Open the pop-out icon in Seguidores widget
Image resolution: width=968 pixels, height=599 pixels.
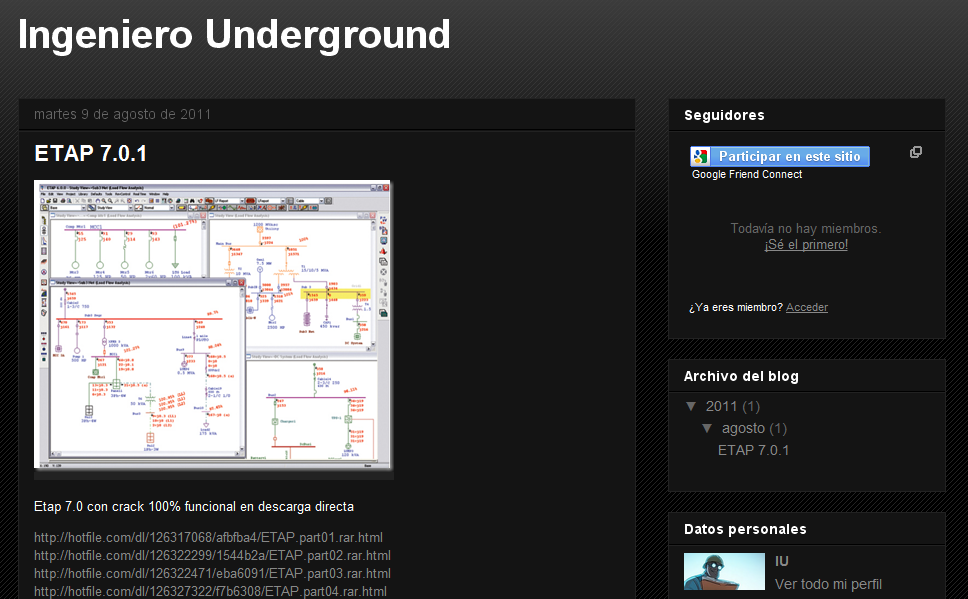(x=916, y=153)
